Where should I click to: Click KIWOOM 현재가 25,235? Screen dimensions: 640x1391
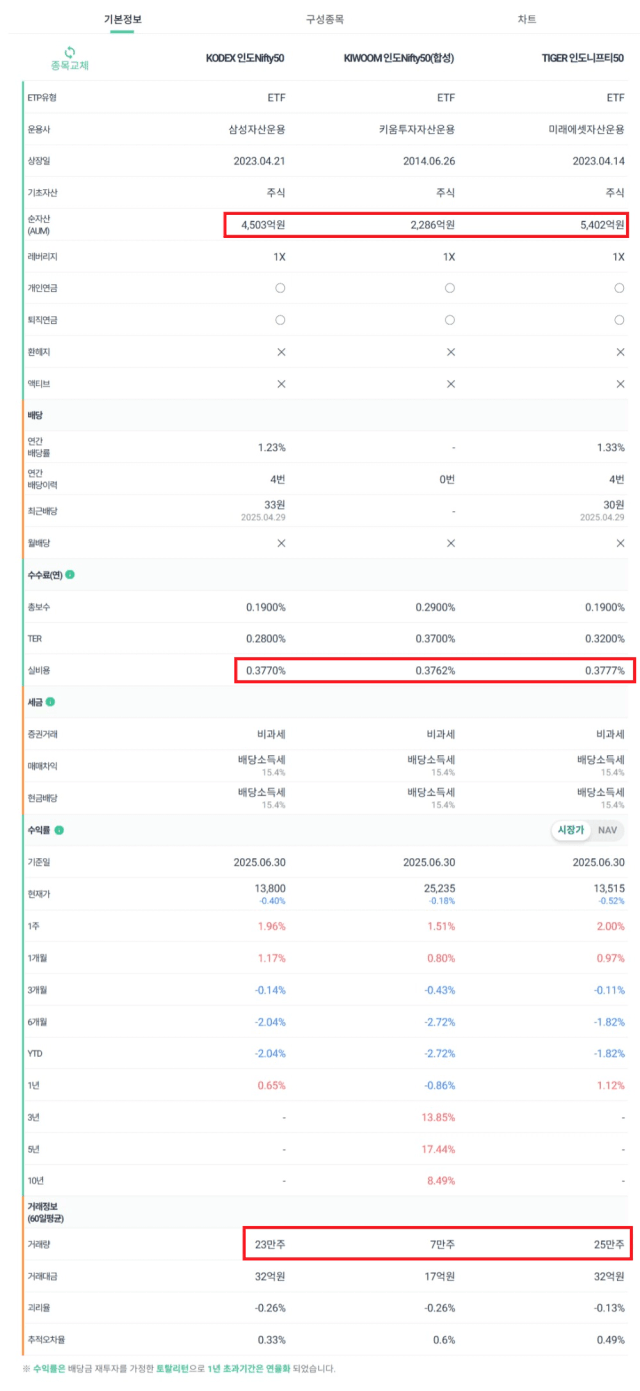440,888
